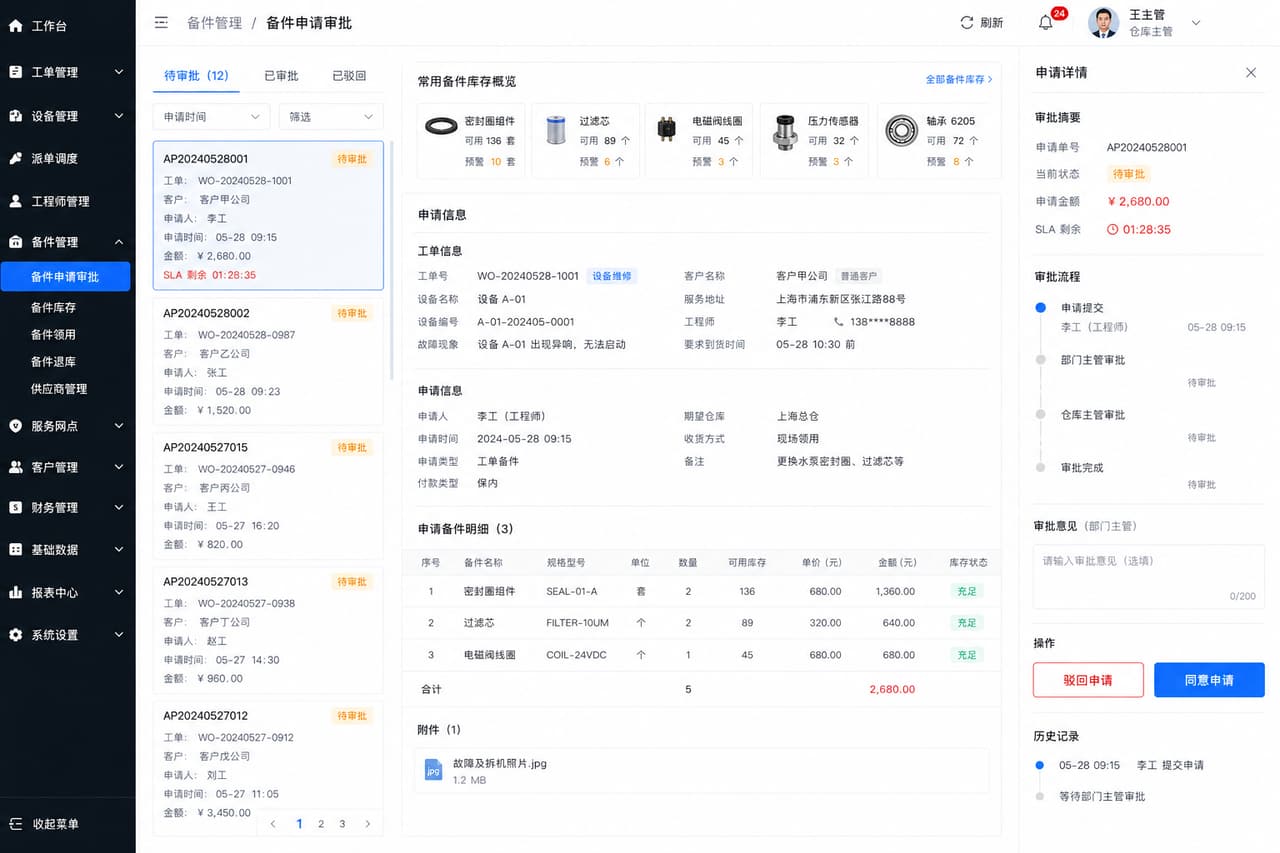Click the 工单管理 sidebar icon

click(x=15, y=72)
